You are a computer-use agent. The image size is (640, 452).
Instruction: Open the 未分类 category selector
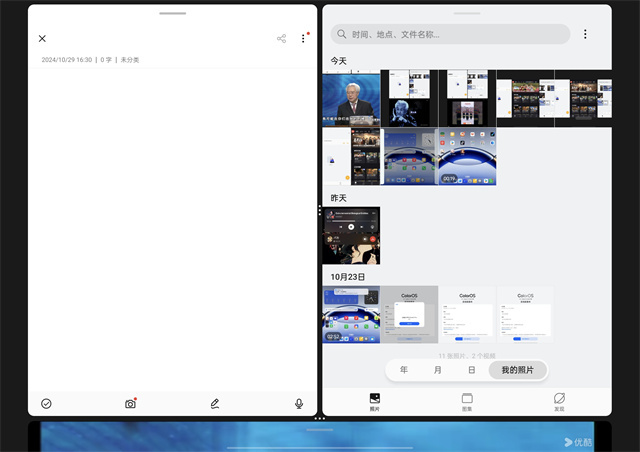click(x=130, y=60)
